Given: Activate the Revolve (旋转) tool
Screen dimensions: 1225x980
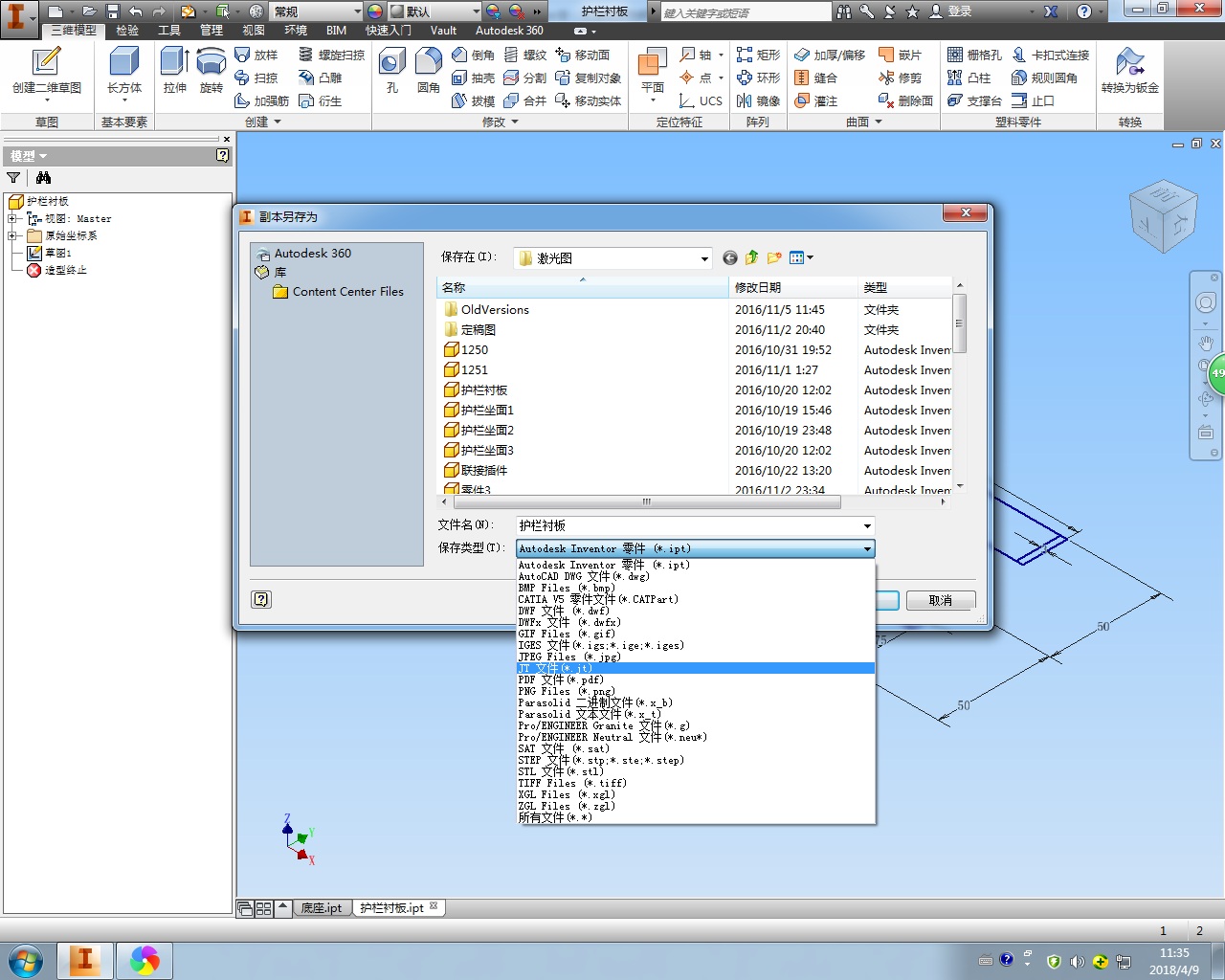Looking at the screenshot, I should click(x=211, y=72).
